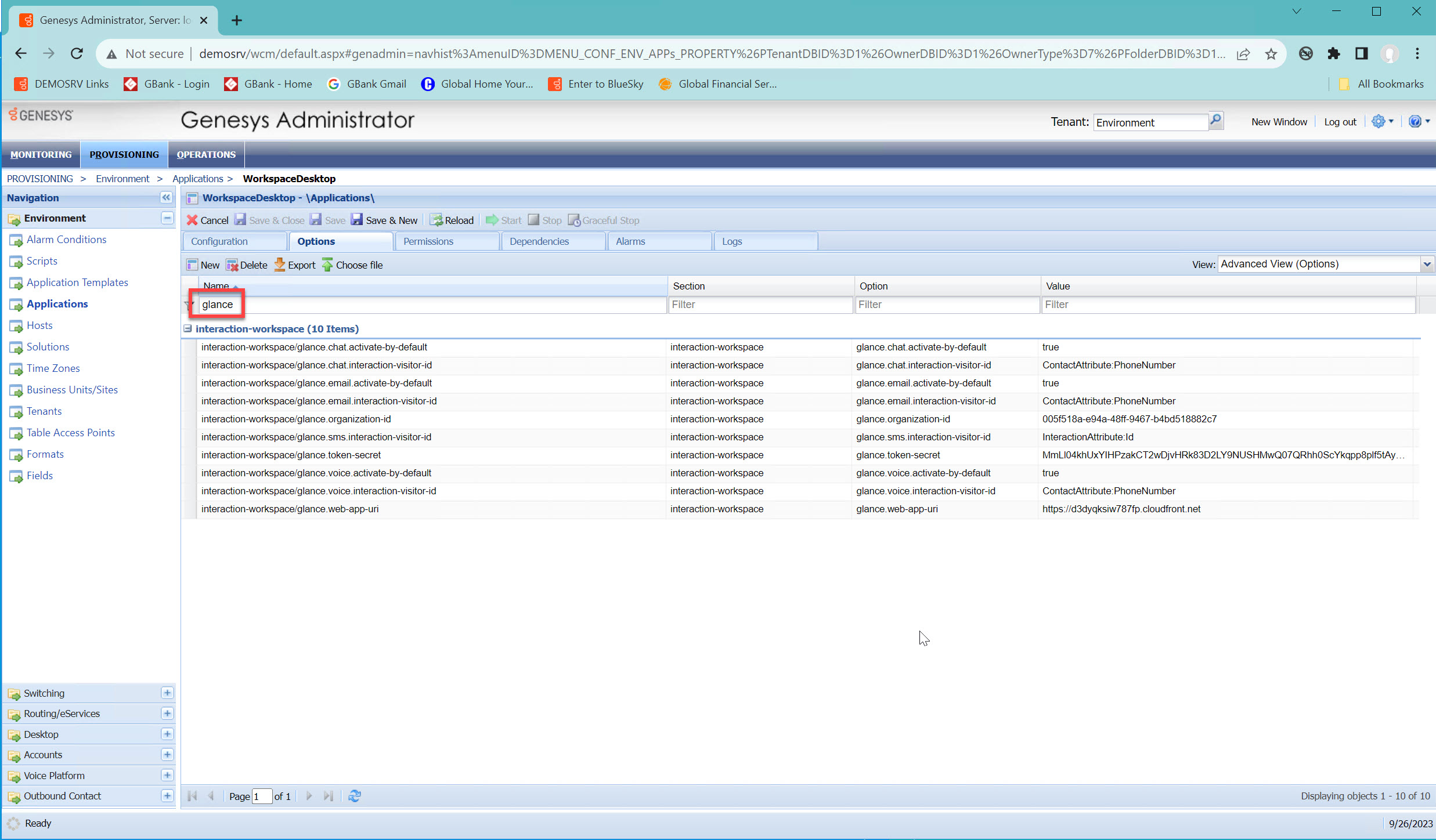
Task: Click Save & New toolbar button
Action: coord(385,220)
